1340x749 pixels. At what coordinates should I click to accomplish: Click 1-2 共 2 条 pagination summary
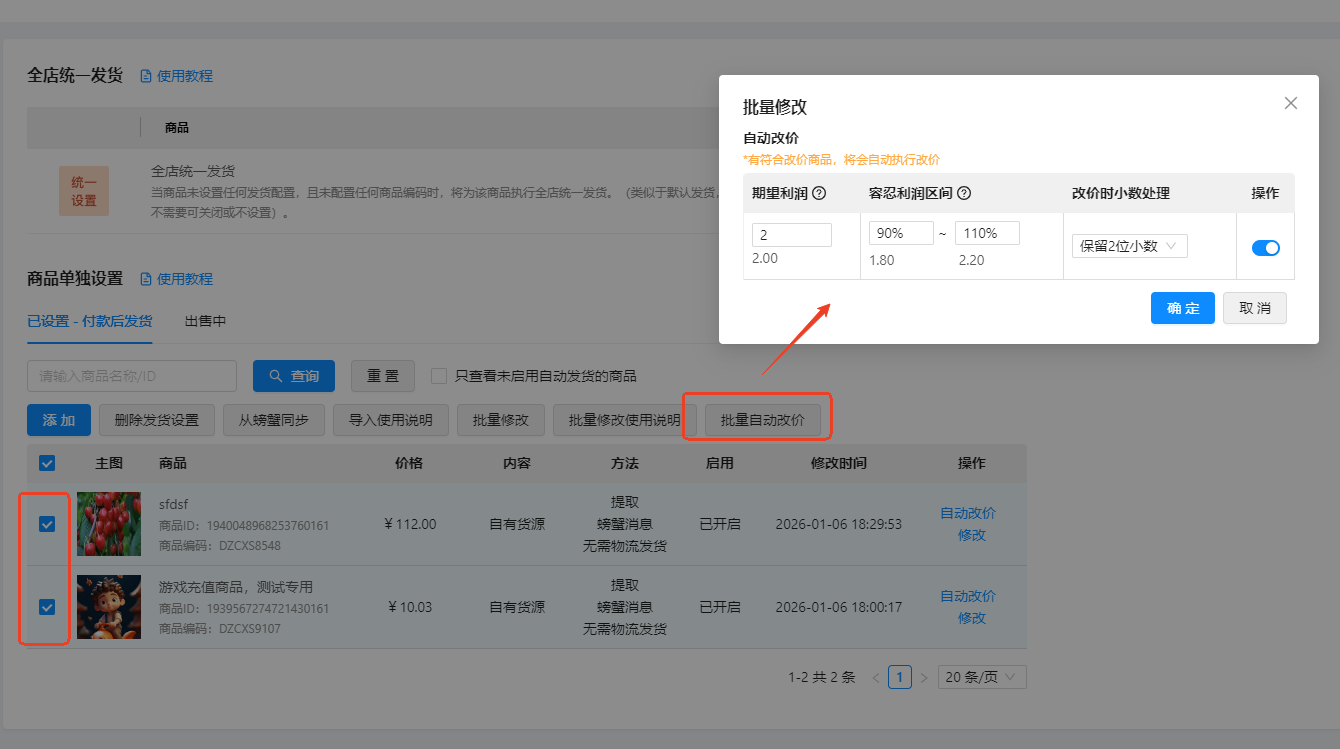[x=822, y=678]
